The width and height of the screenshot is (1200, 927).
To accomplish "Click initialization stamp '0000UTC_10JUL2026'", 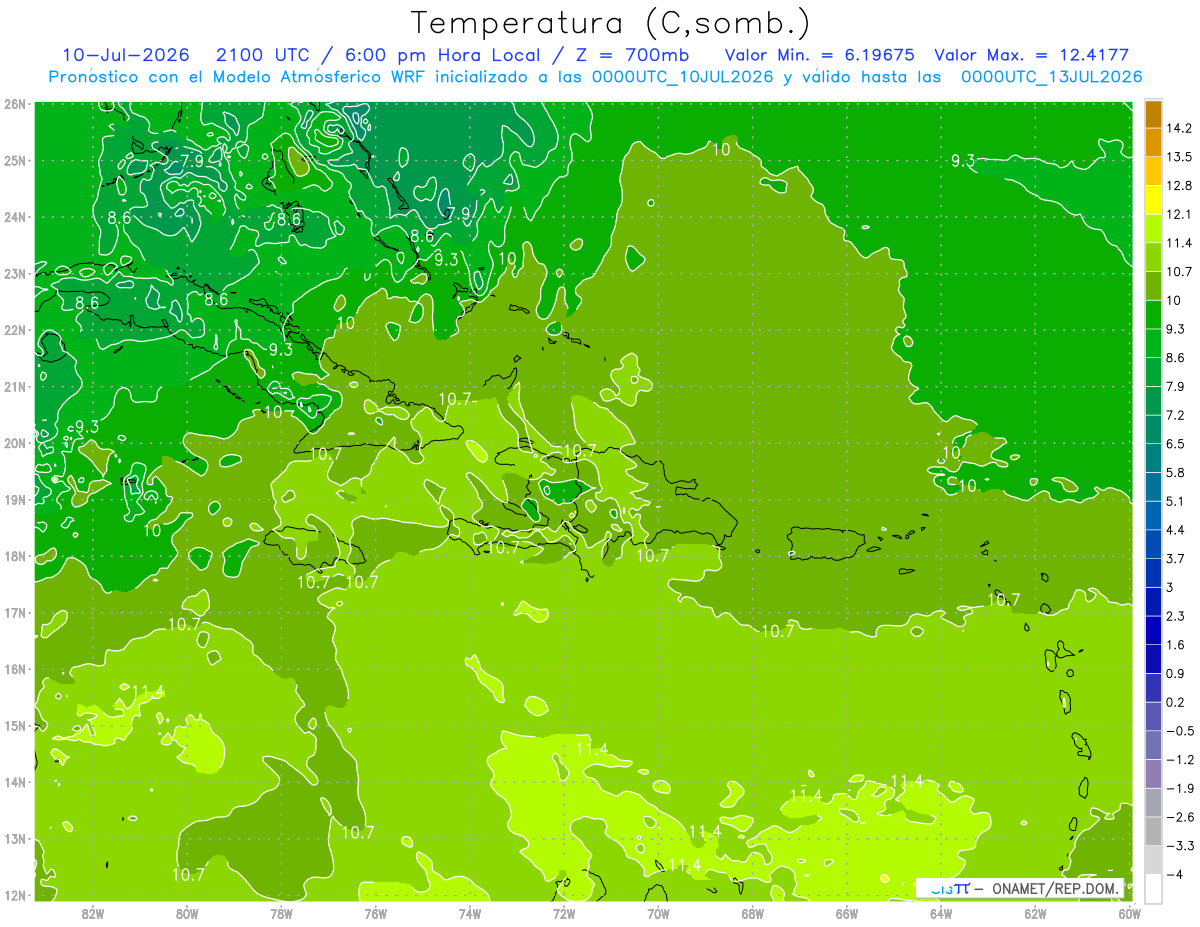I will coord(684,77).
